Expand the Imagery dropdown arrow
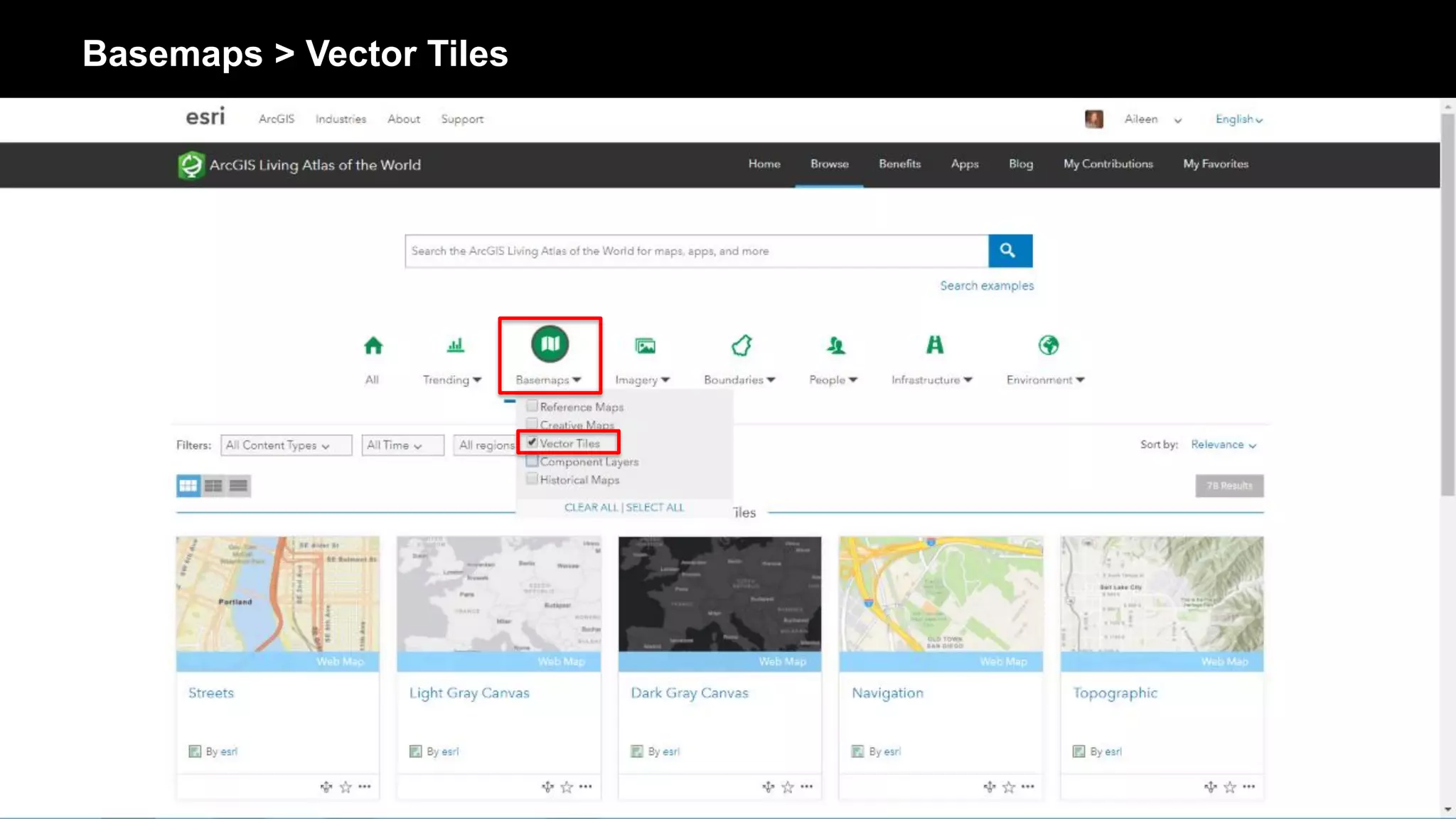The width and height of the screenshot is (1456, 819). tap(665, 380)
